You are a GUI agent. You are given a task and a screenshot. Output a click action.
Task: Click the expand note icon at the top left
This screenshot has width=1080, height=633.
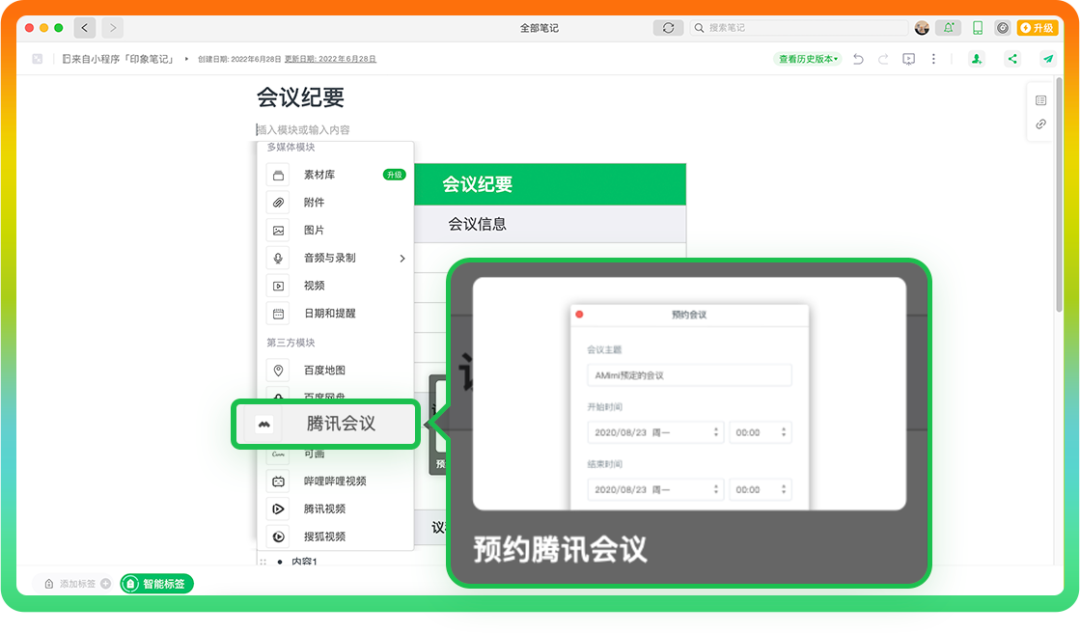(37, 59)
